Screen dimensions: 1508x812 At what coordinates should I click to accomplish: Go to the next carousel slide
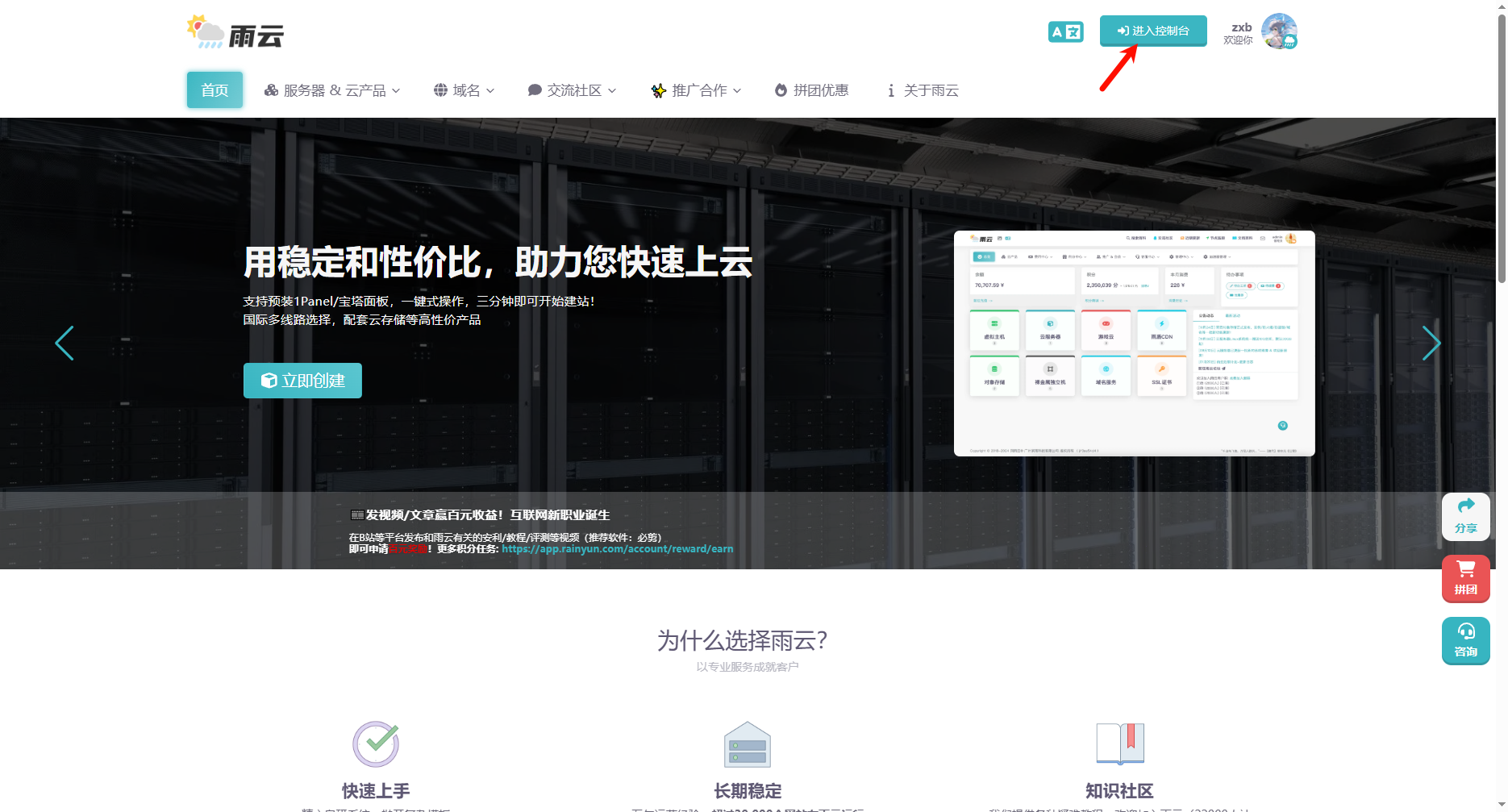tap(1431, 344)
